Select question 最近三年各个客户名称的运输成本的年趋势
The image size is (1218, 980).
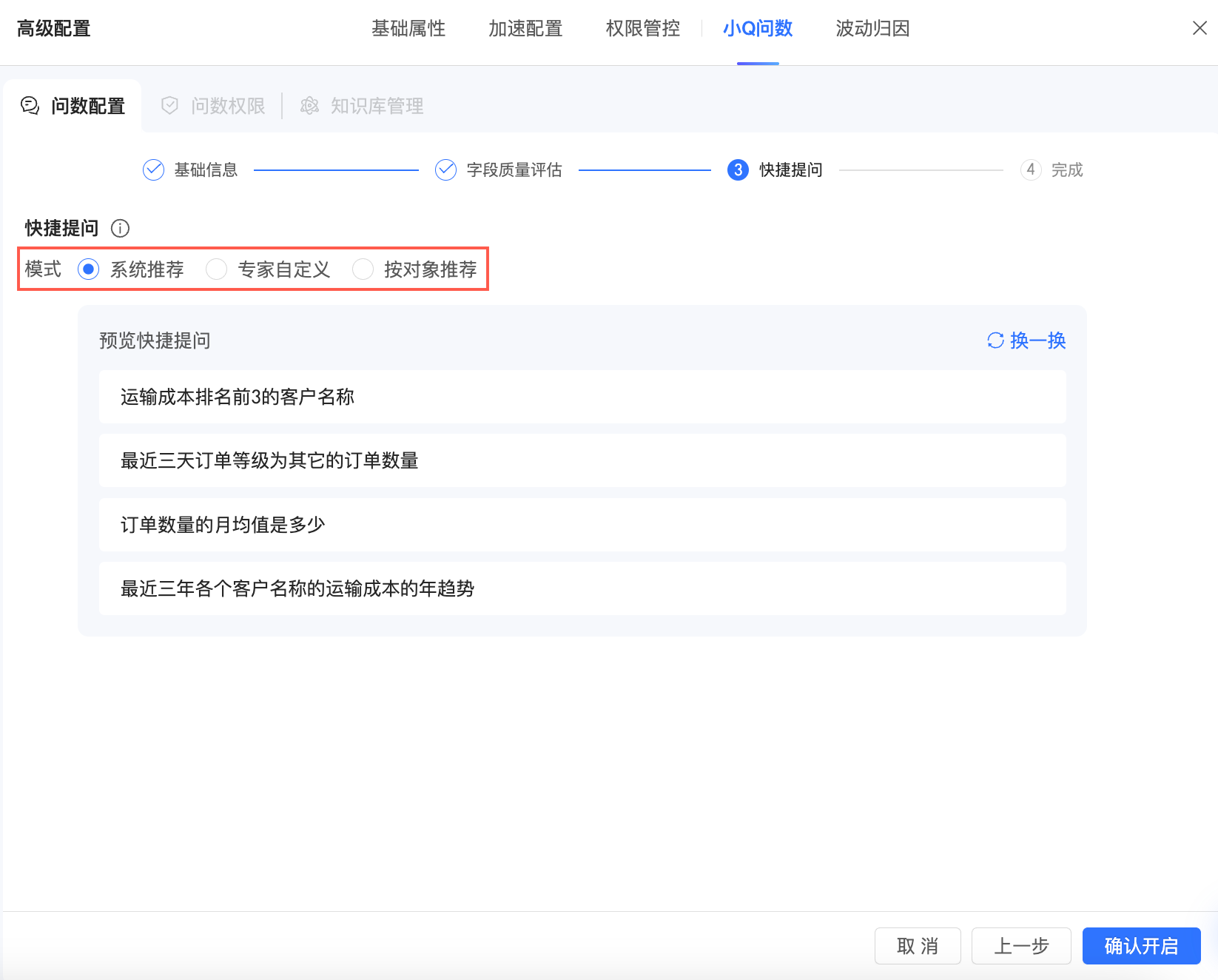click(582, 588)
